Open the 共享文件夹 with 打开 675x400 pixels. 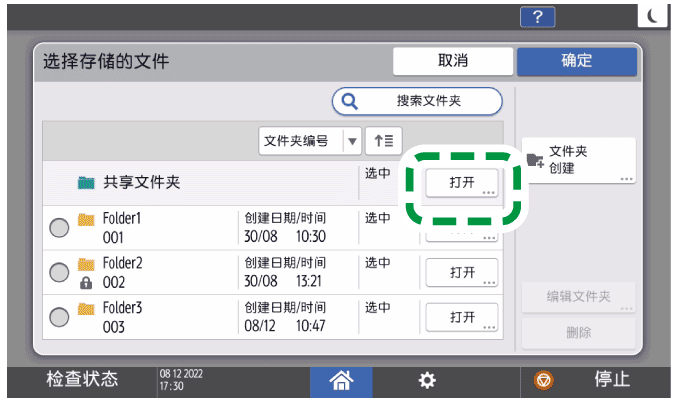point(462,183)
